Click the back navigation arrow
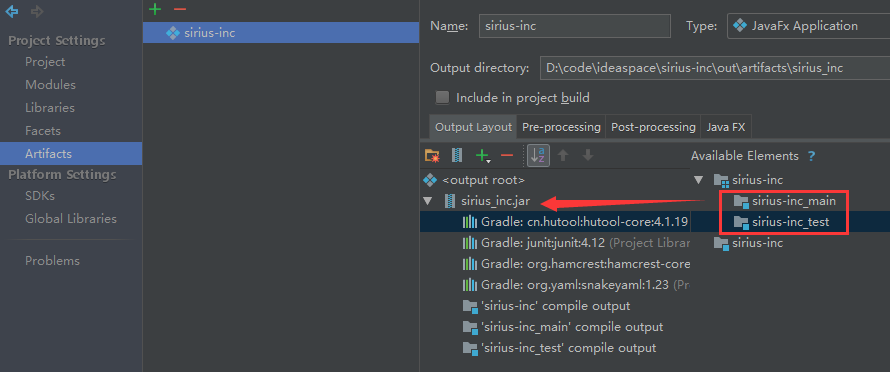 click(12, 11)
